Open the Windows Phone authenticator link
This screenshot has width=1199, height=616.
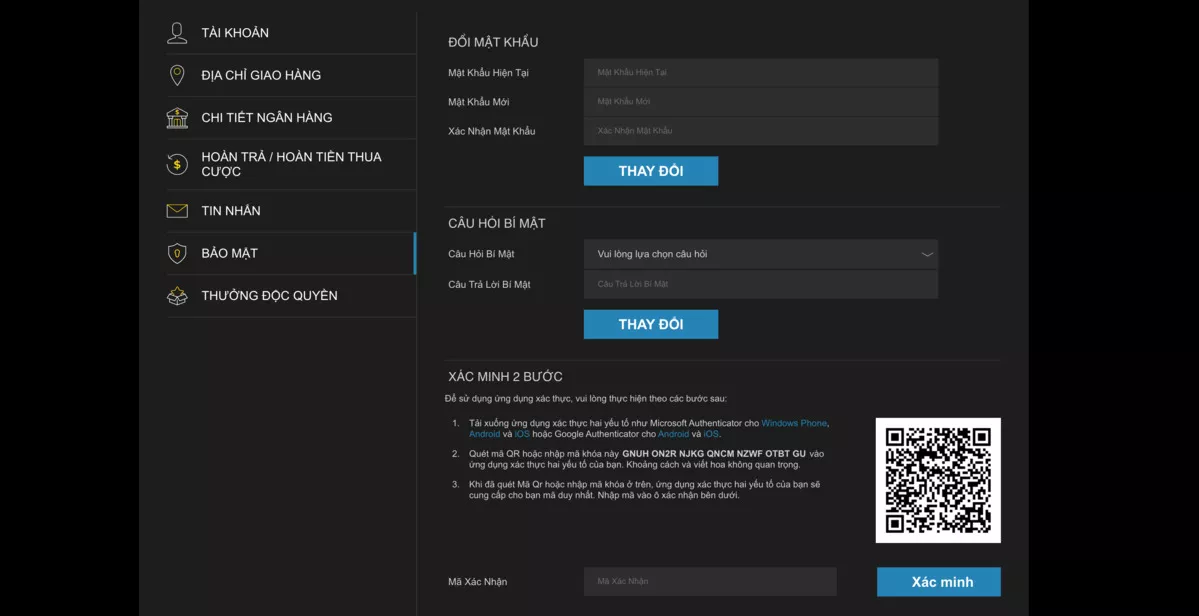coord(794,423)
